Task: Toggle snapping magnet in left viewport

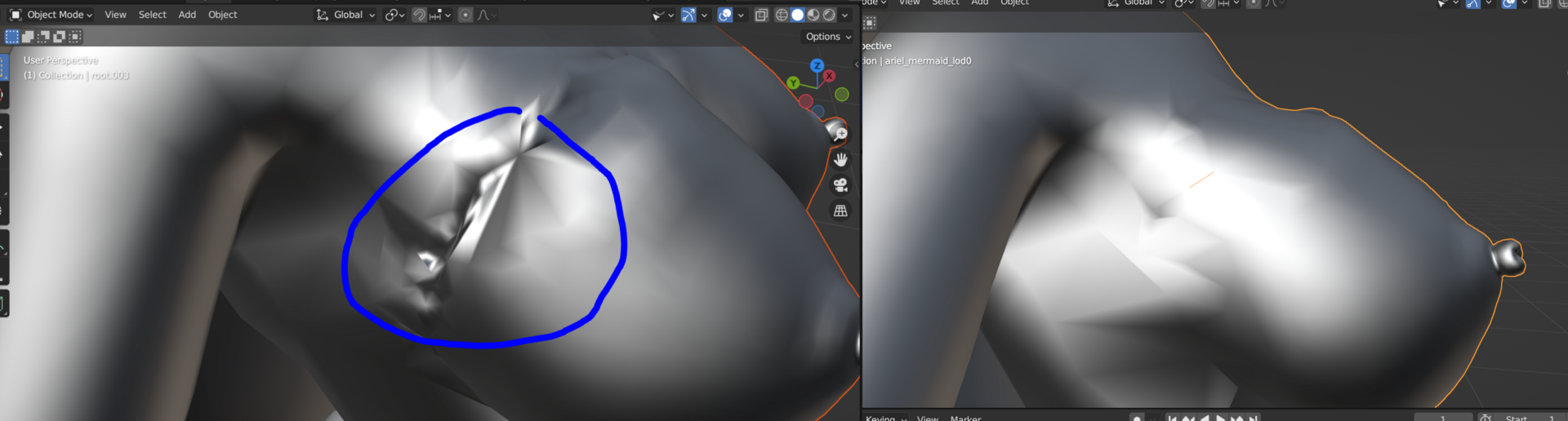Action: point(419,15)
